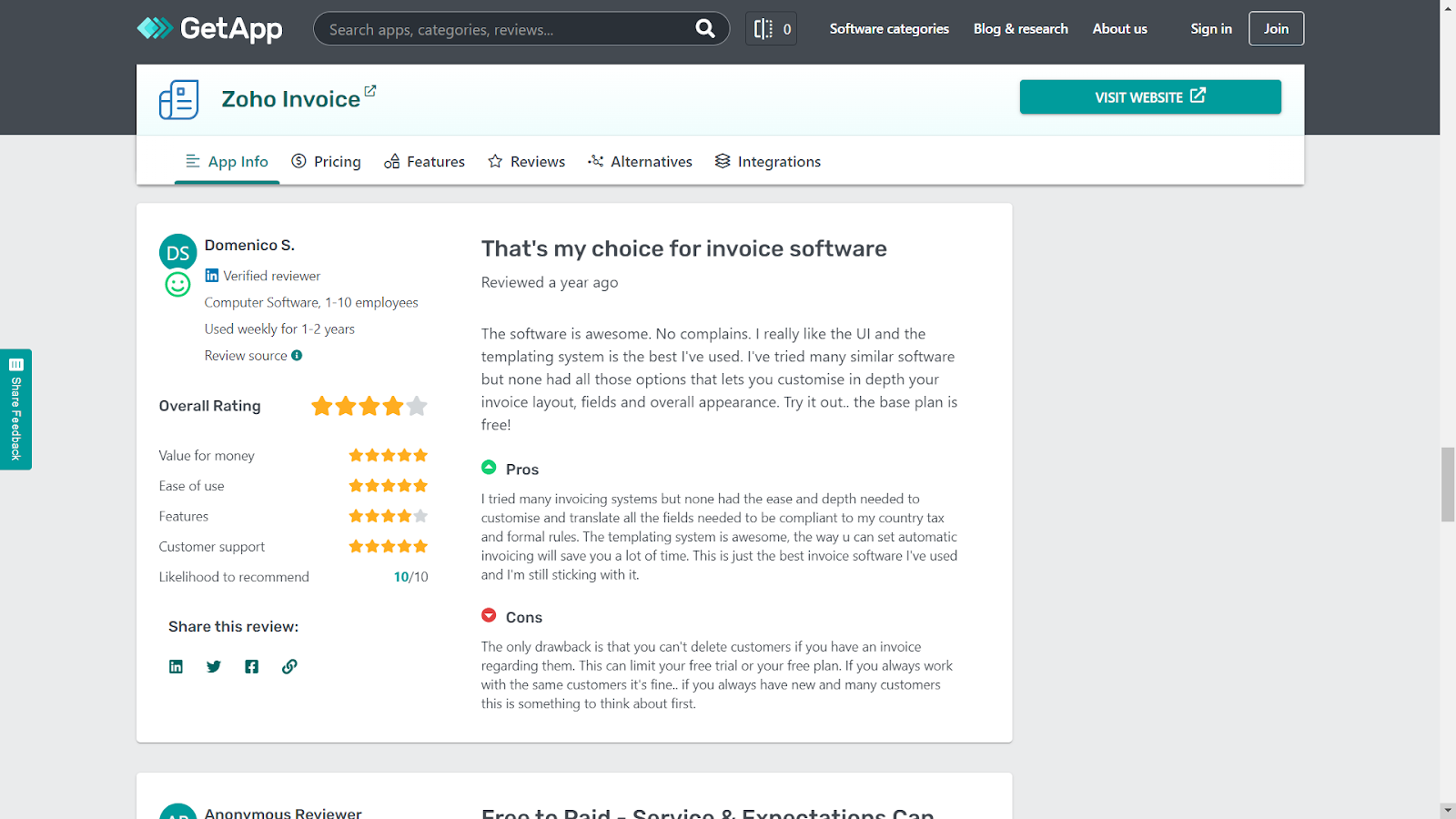Share the review on LinkedIn
The width and height of the screenshot is (1456, 819).
point(176,667)
